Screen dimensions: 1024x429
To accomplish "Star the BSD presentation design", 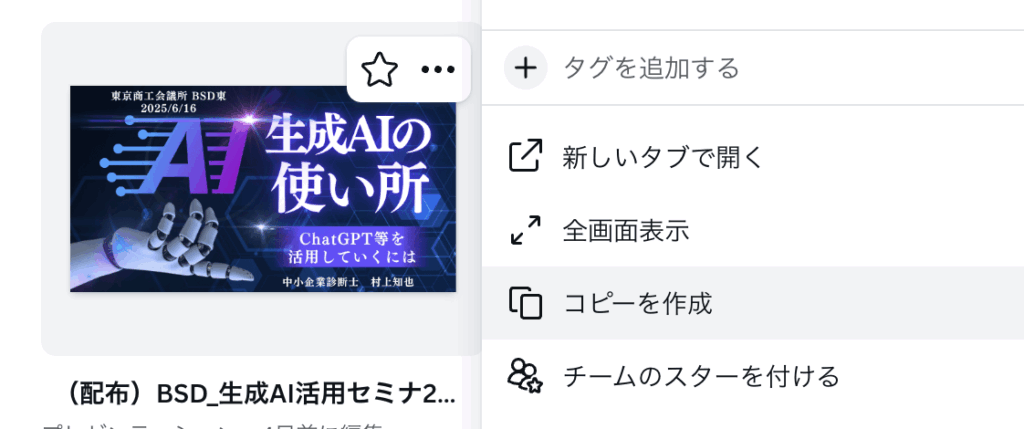I will pyautogui.click(x=379, y=69).
